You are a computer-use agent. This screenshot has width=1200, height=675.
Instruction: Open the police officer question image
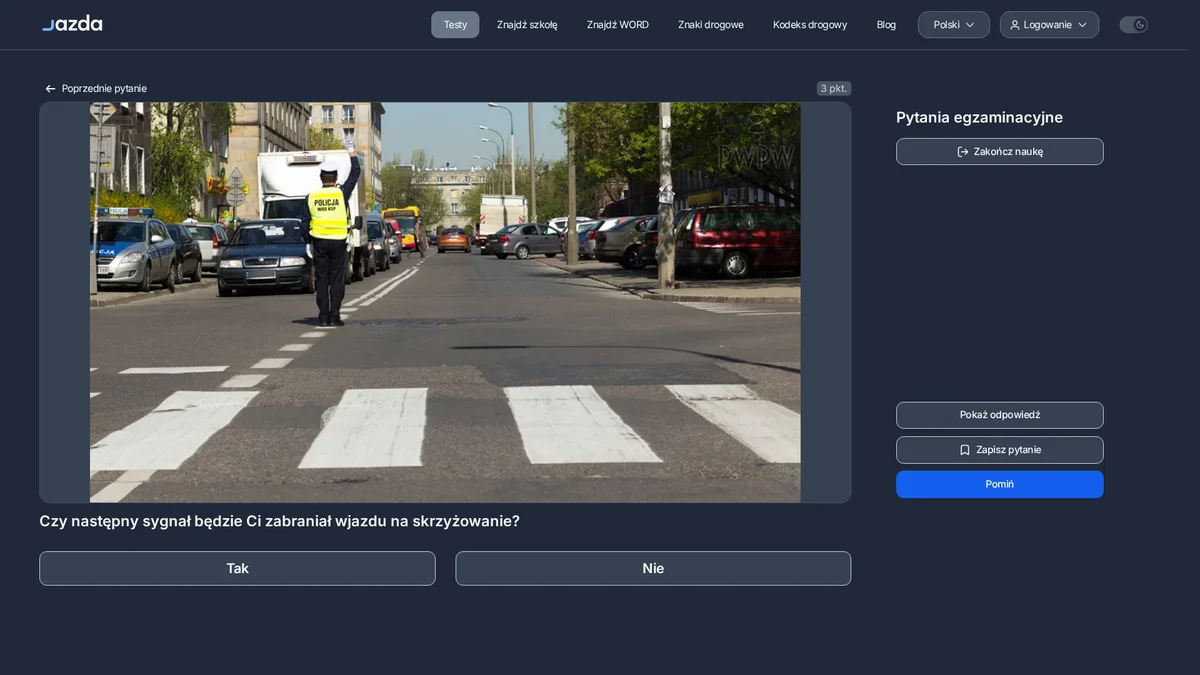445,302
